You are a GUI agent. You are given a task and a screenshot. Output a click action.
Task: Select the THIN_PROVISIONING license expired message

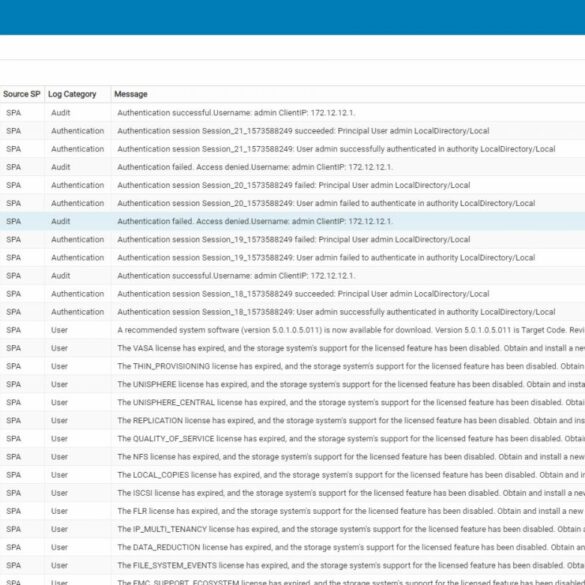[x=351, y=366]
